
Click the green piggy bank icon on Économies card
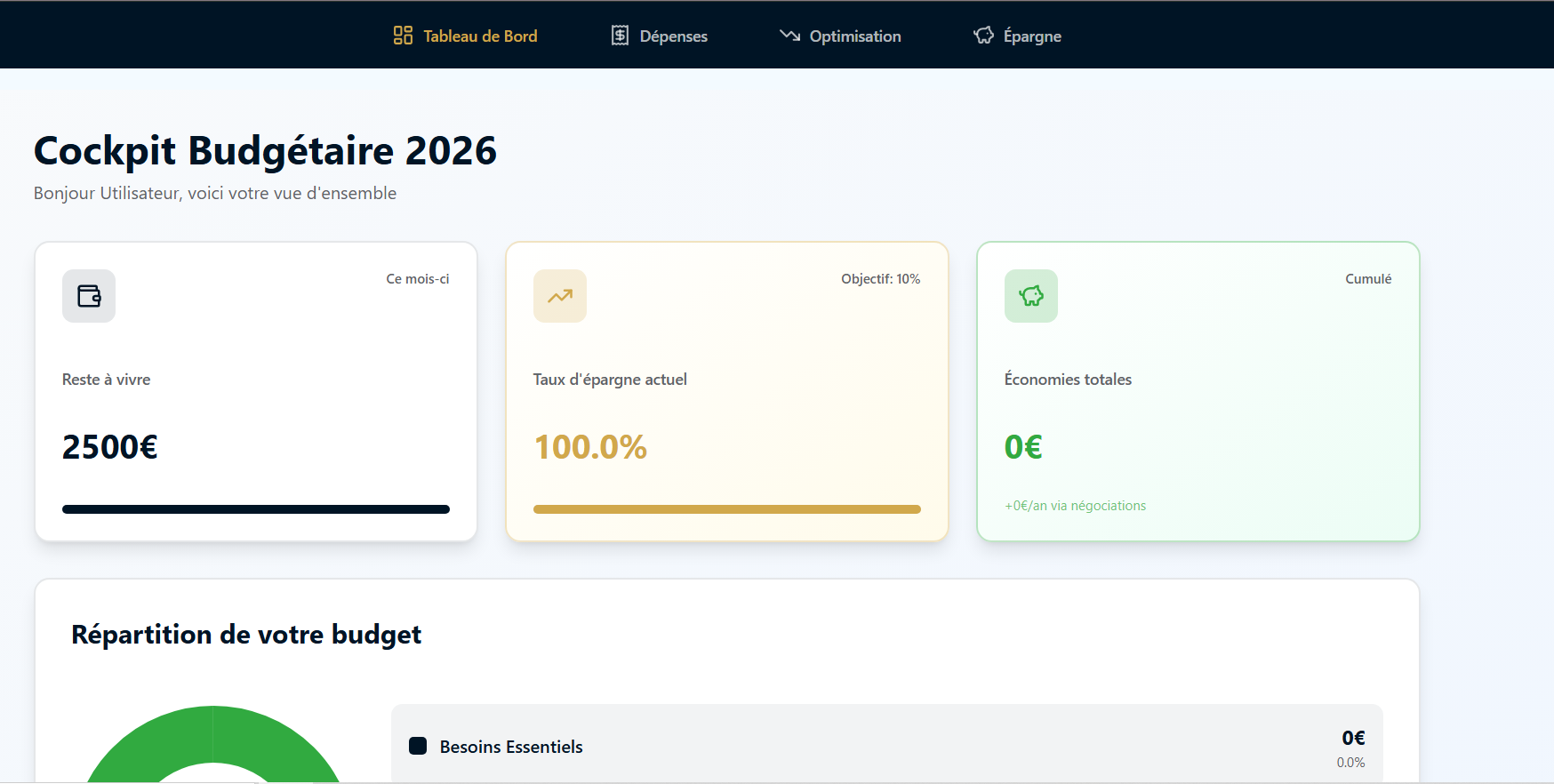[x=1031, y=296]
